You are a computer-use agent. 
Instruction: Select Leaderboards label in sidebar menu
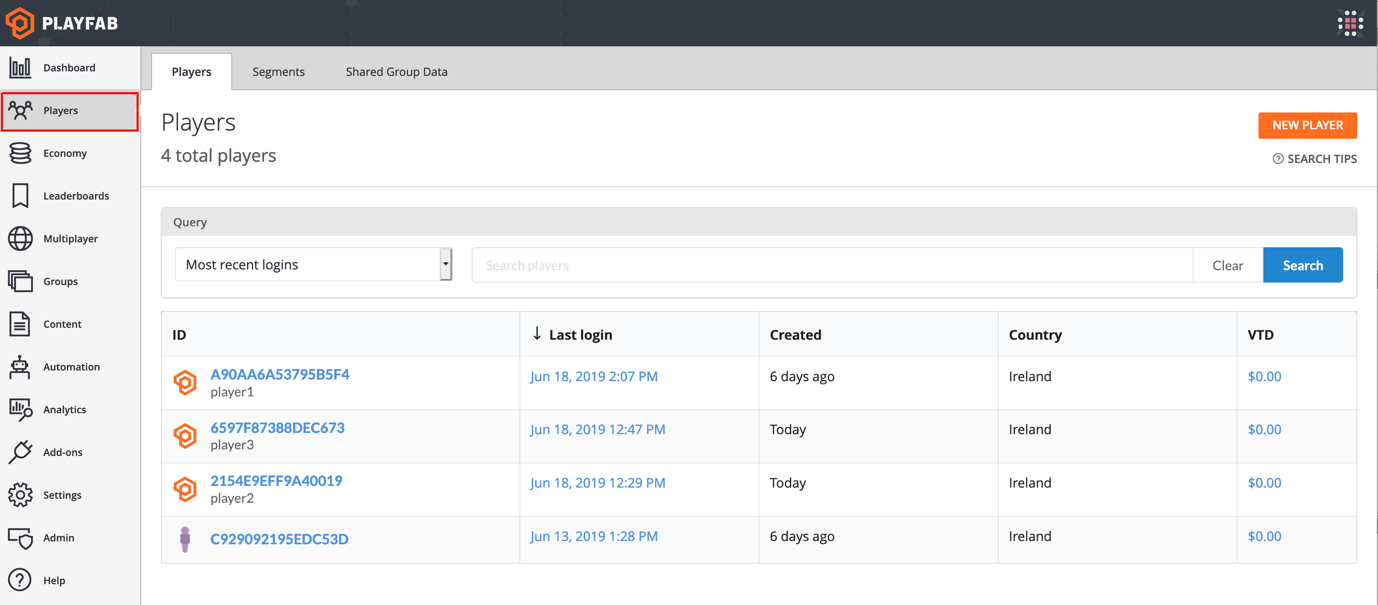(76, 196)
